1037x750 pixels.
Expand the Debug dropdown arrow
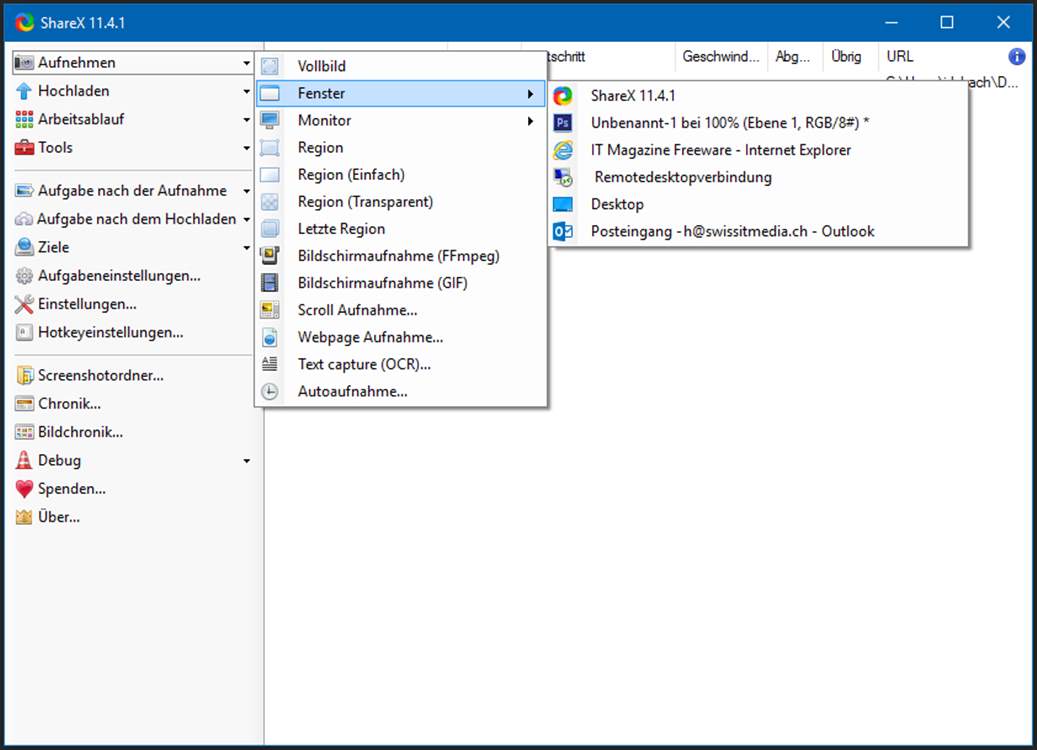(246, 461)
